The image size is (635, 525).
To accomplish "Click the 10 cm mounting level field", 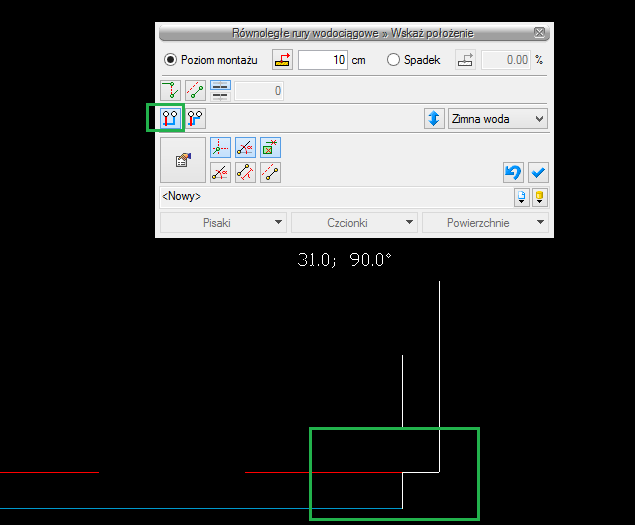I will 323,60.
